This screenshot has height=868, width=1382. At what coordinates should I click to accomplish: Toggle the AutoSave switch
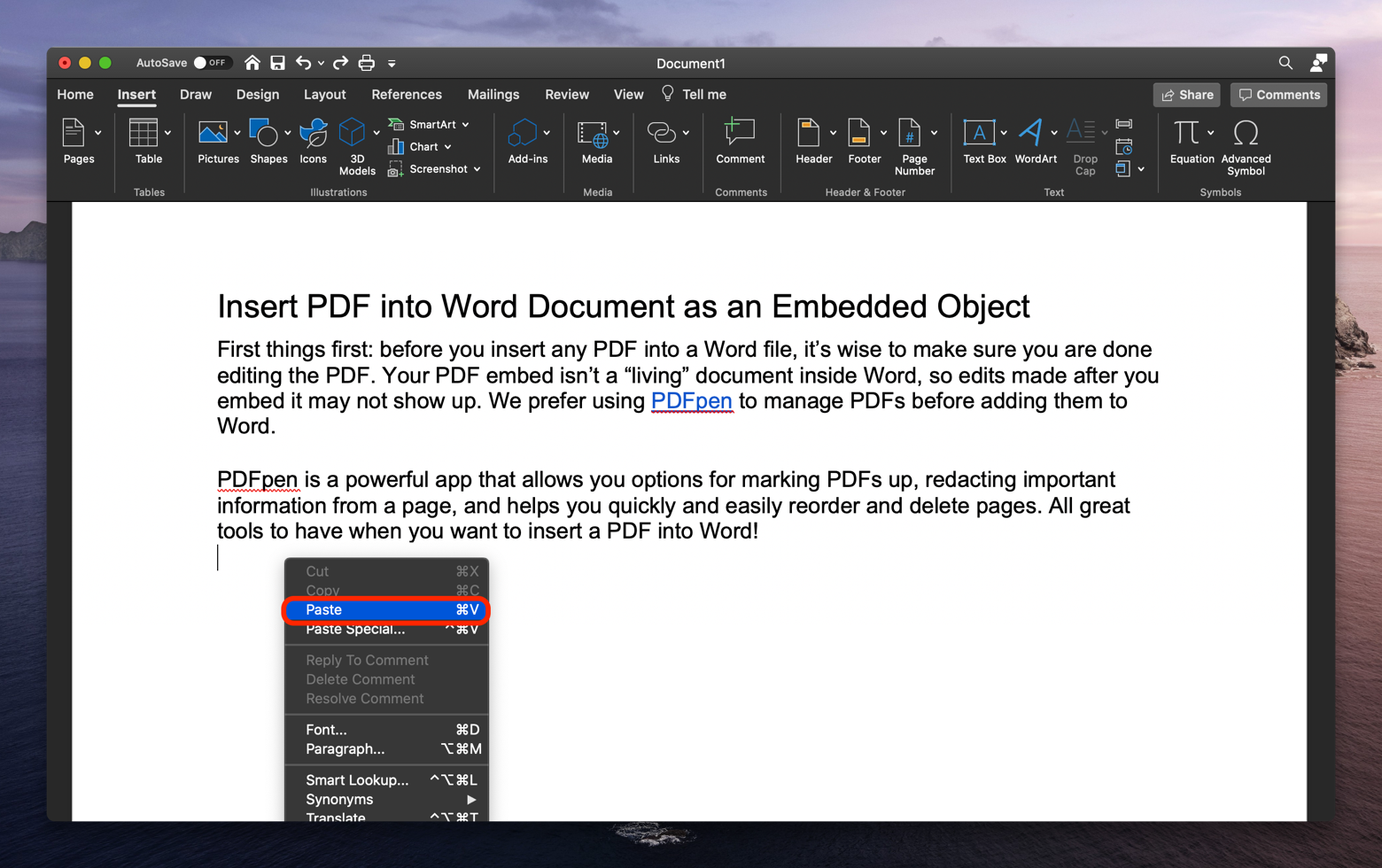(x=210, y=63)
